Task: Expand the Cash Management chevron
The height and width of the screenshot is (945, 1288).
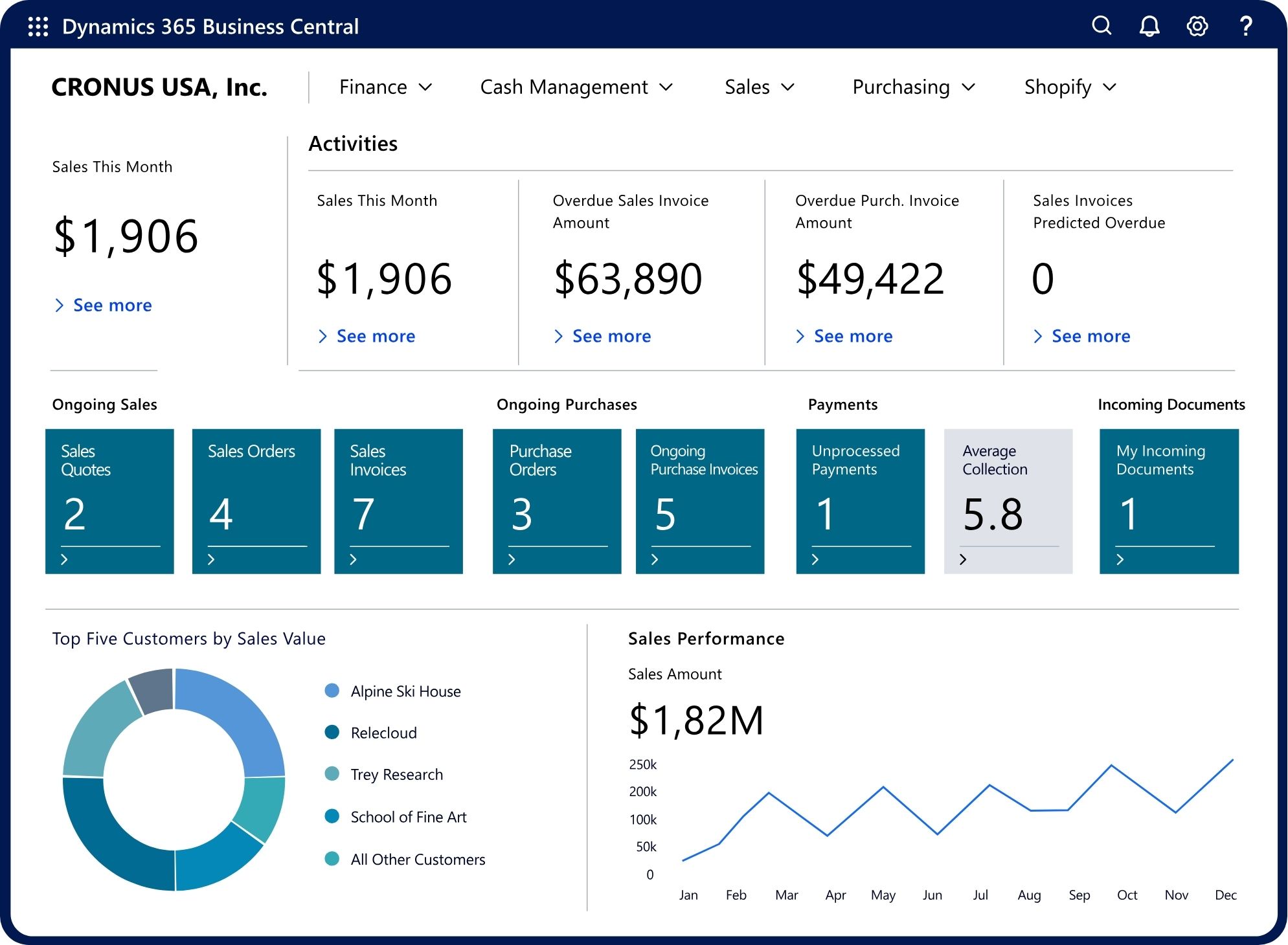Action: click(666, 87)
